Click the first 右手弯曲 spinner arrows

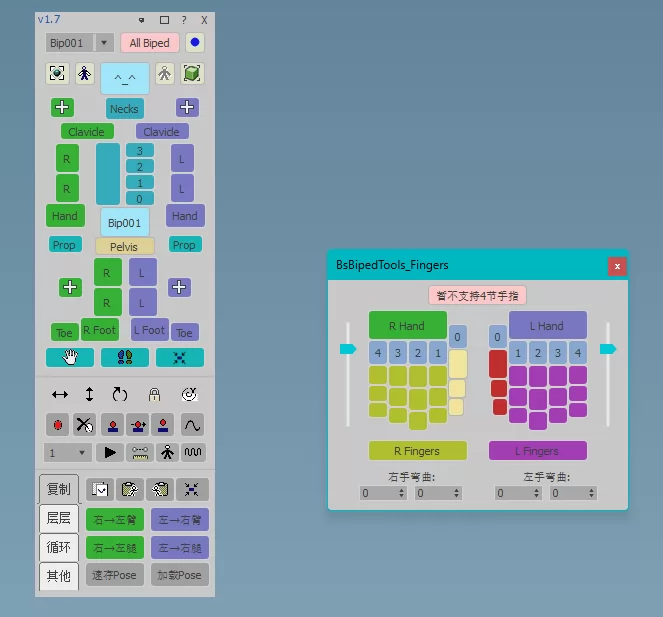pos(401,493)
